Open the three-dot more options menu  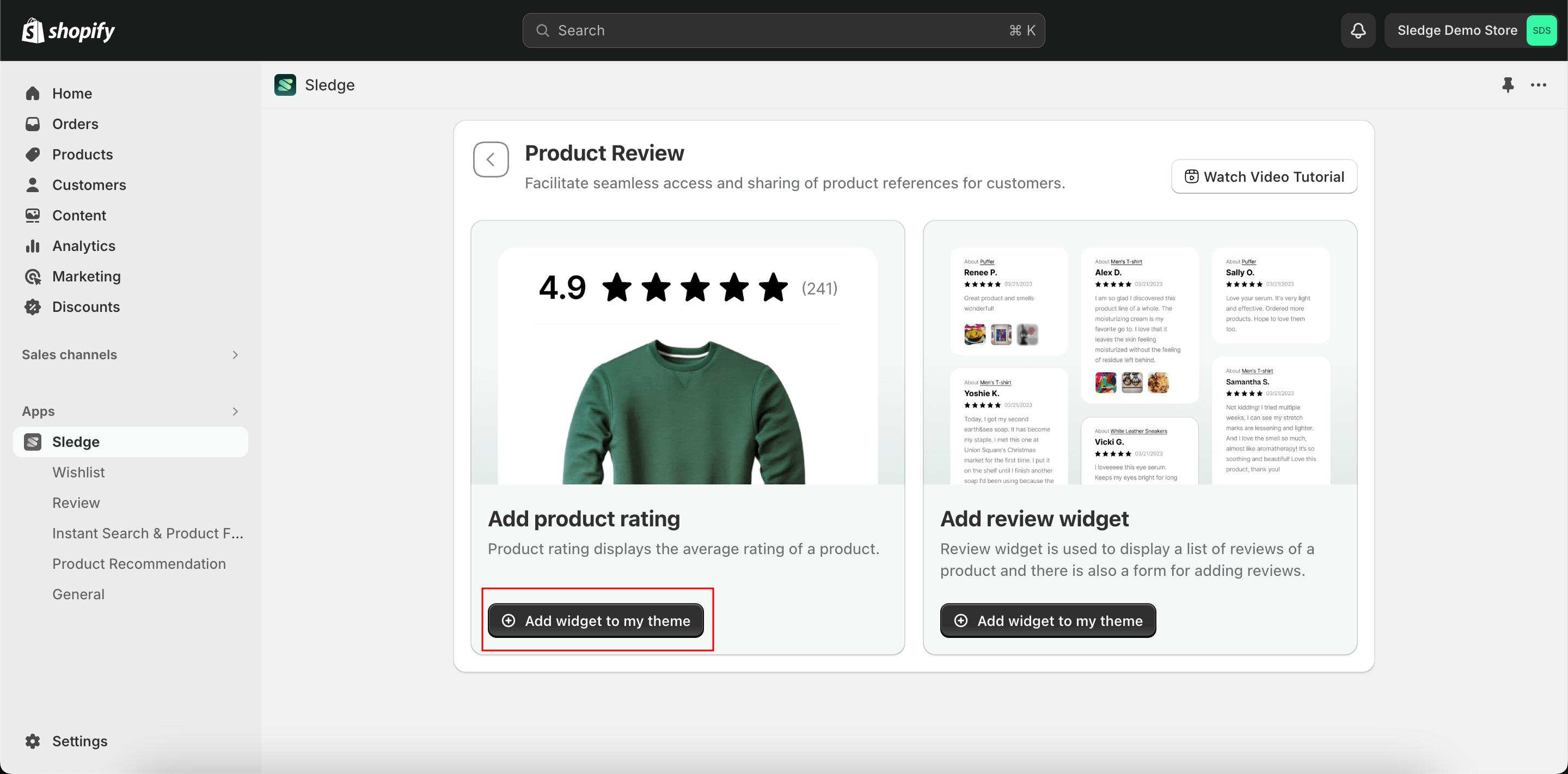(1538, 85)
